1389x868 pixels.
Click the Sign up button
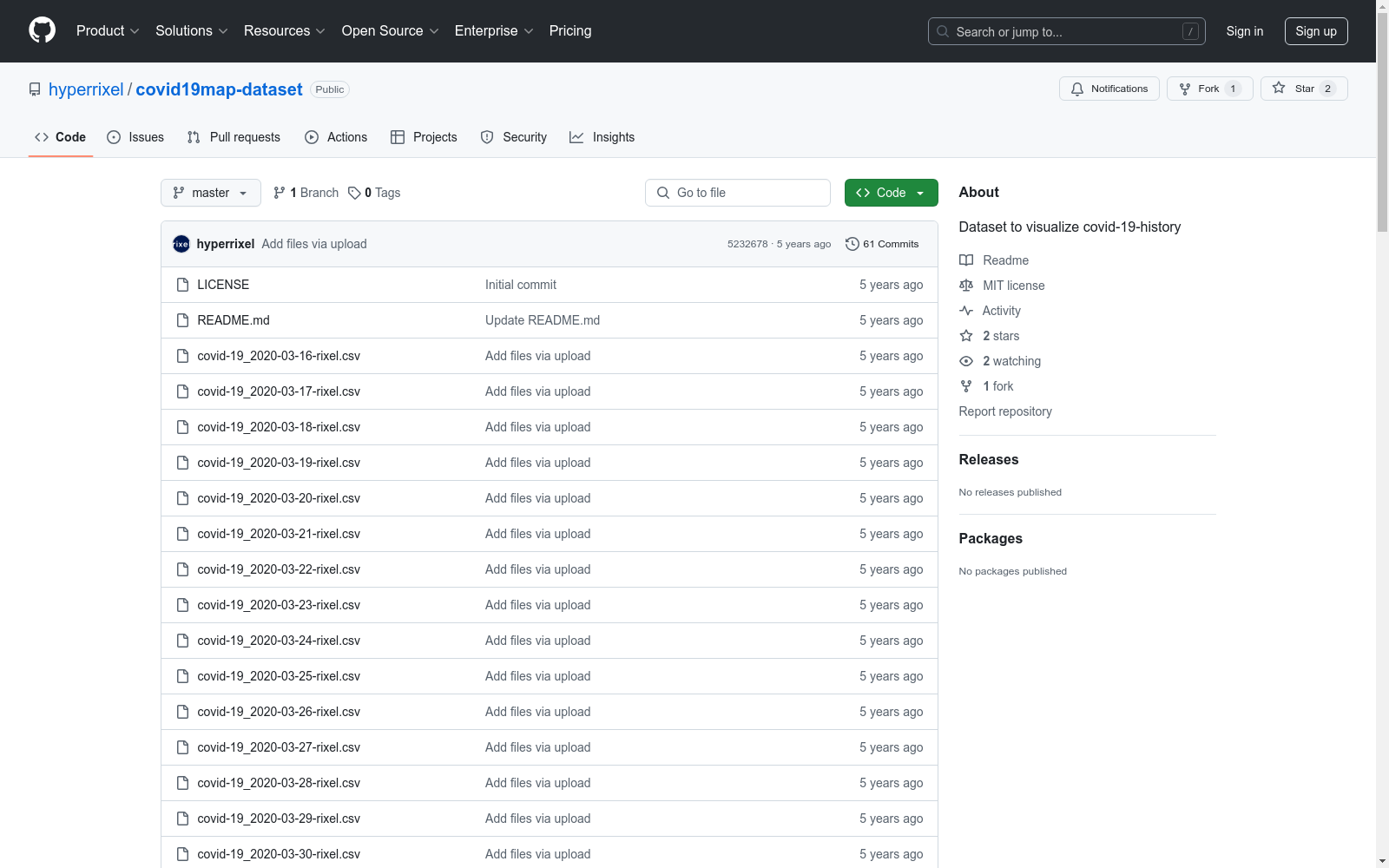click(1316, 31)
